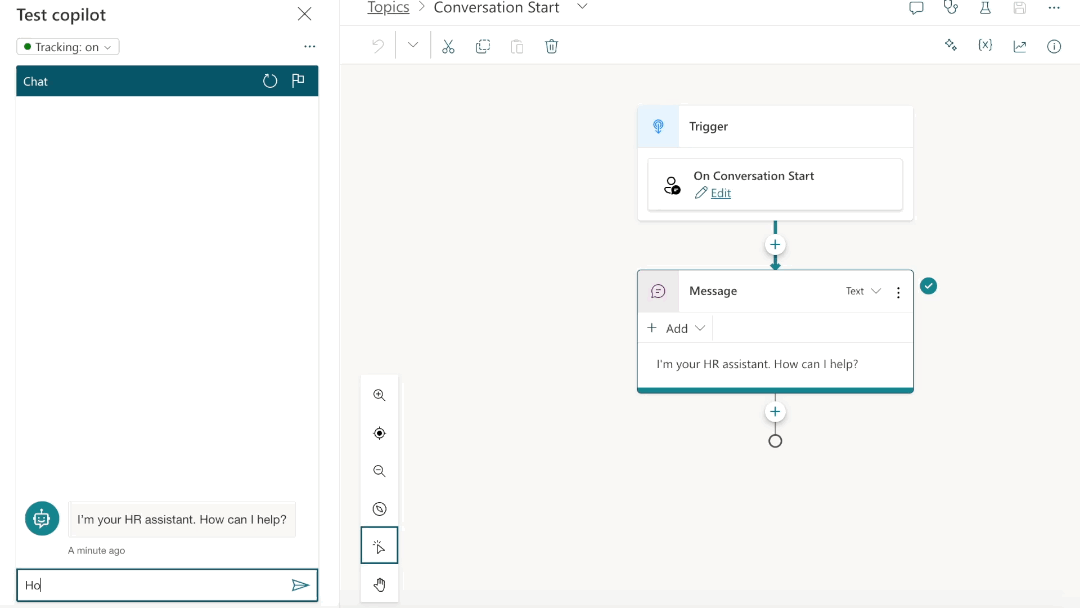This screenshot has width=1080, height=608.
Task: Open the Topics breadcrumb page
Action: pyautogui.click(x=388, y=8)
